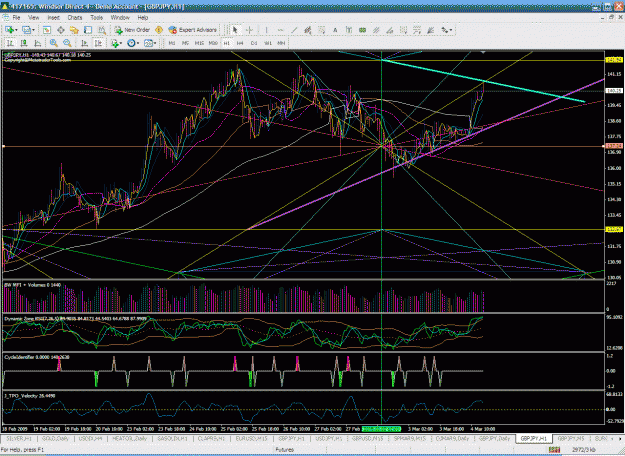This screenshot has width=625, height=456.
Task: Select the H1 timeframe button
Action: (x=226, y=43)
